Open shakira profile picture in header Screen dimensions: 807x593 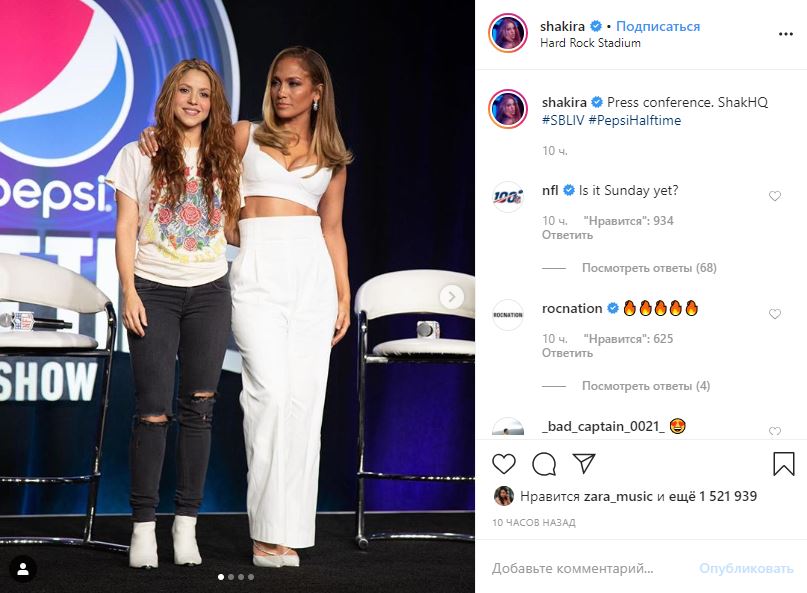(x=508, y=33)
